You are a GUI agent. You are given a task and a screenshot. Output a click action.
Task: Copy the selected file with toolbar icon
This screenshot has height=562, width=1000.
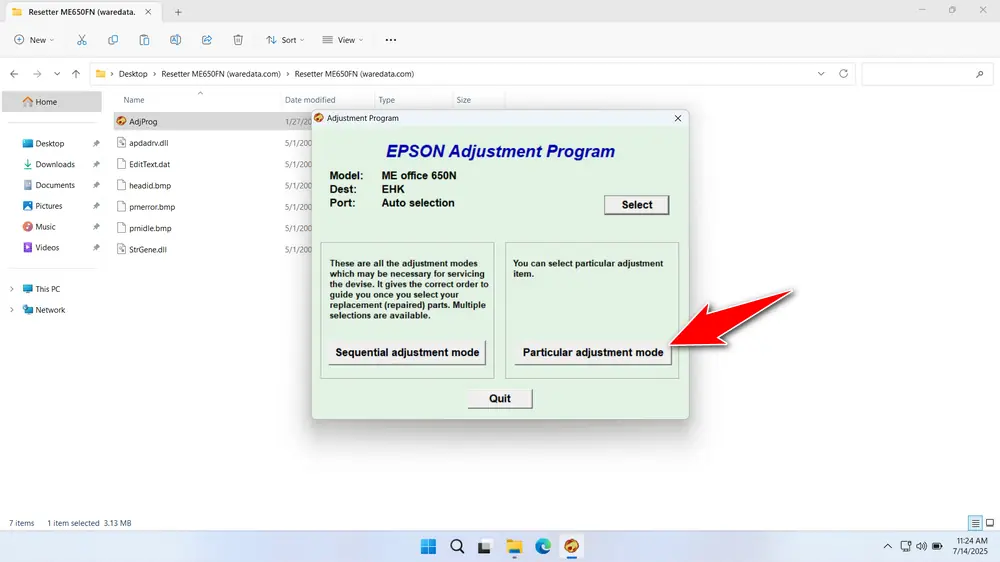click(113, 40)
